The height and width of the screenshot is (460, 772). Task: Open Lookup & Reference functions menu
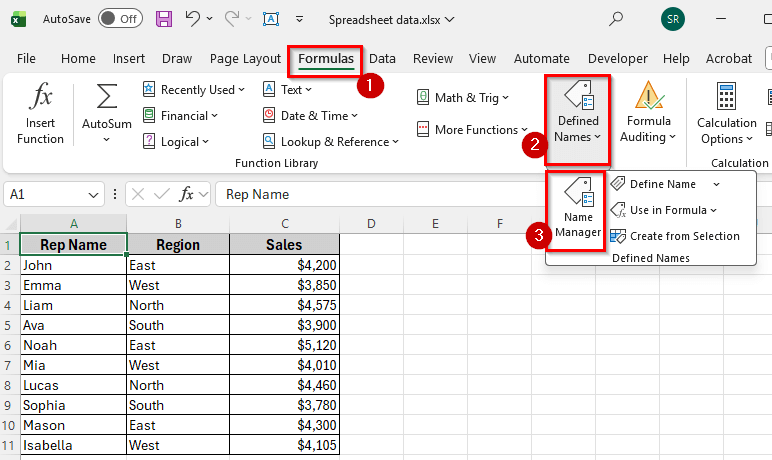click(330, 142)
